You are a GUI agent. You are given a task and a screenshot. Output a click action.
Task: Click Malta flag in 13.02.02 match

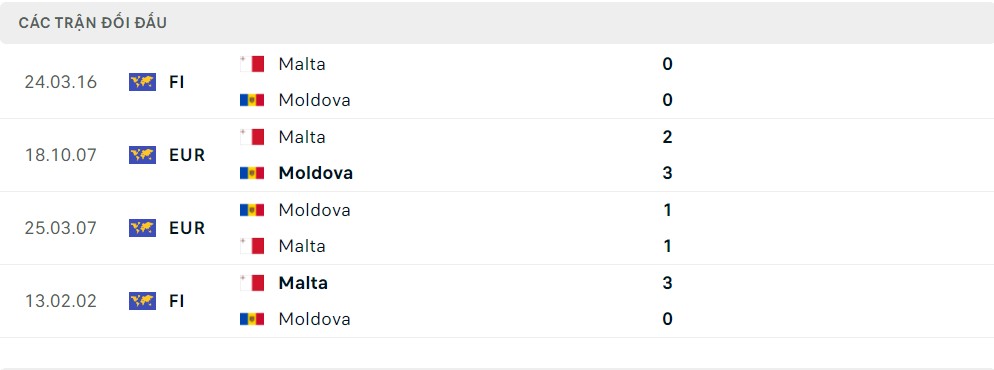252,283
